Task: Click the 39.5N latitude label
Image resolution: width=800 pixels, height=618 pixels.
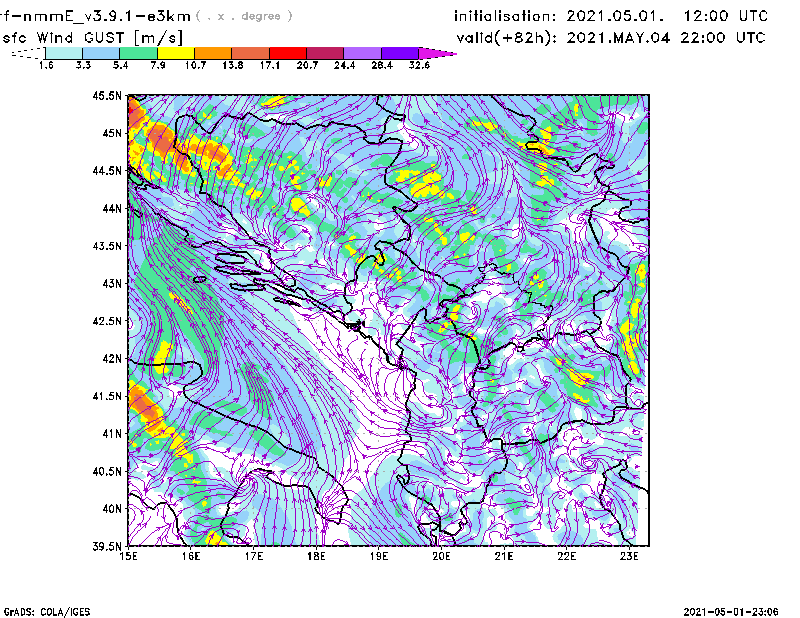Action: tap(107, 547)
